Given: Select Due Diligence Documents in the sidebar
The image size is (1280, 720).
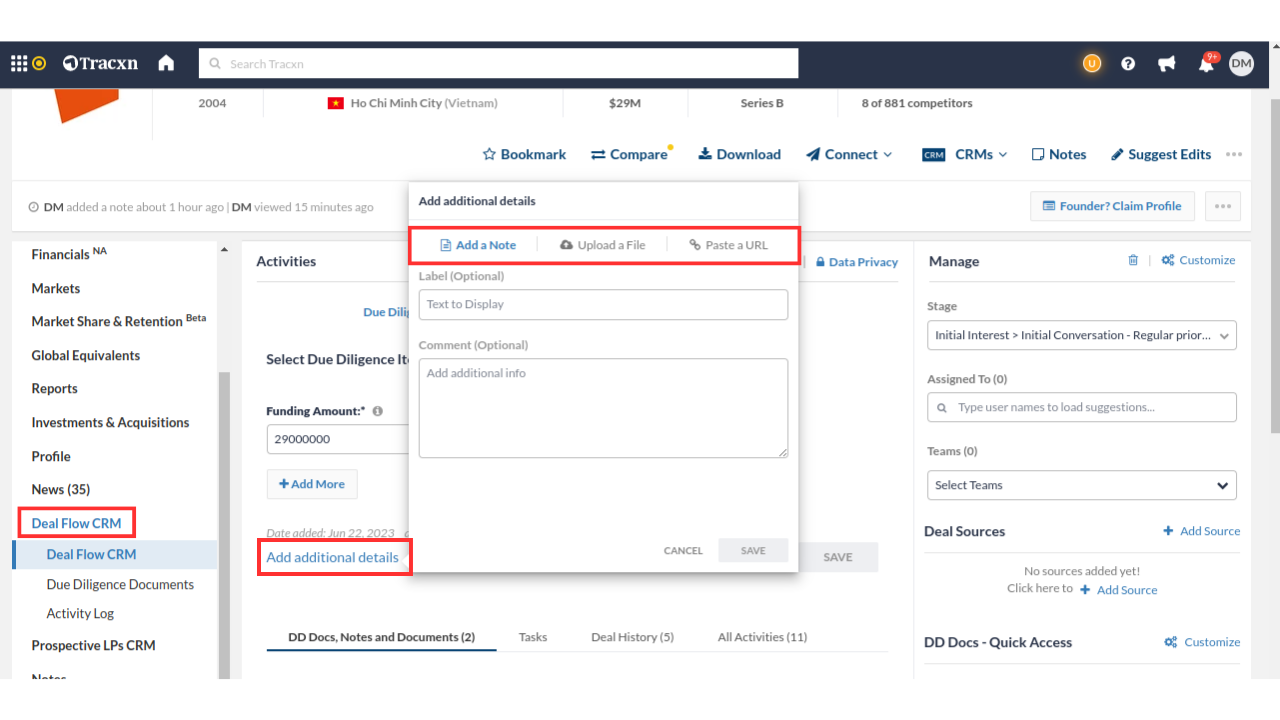Looking at the screenshot, I should [120, 584].
